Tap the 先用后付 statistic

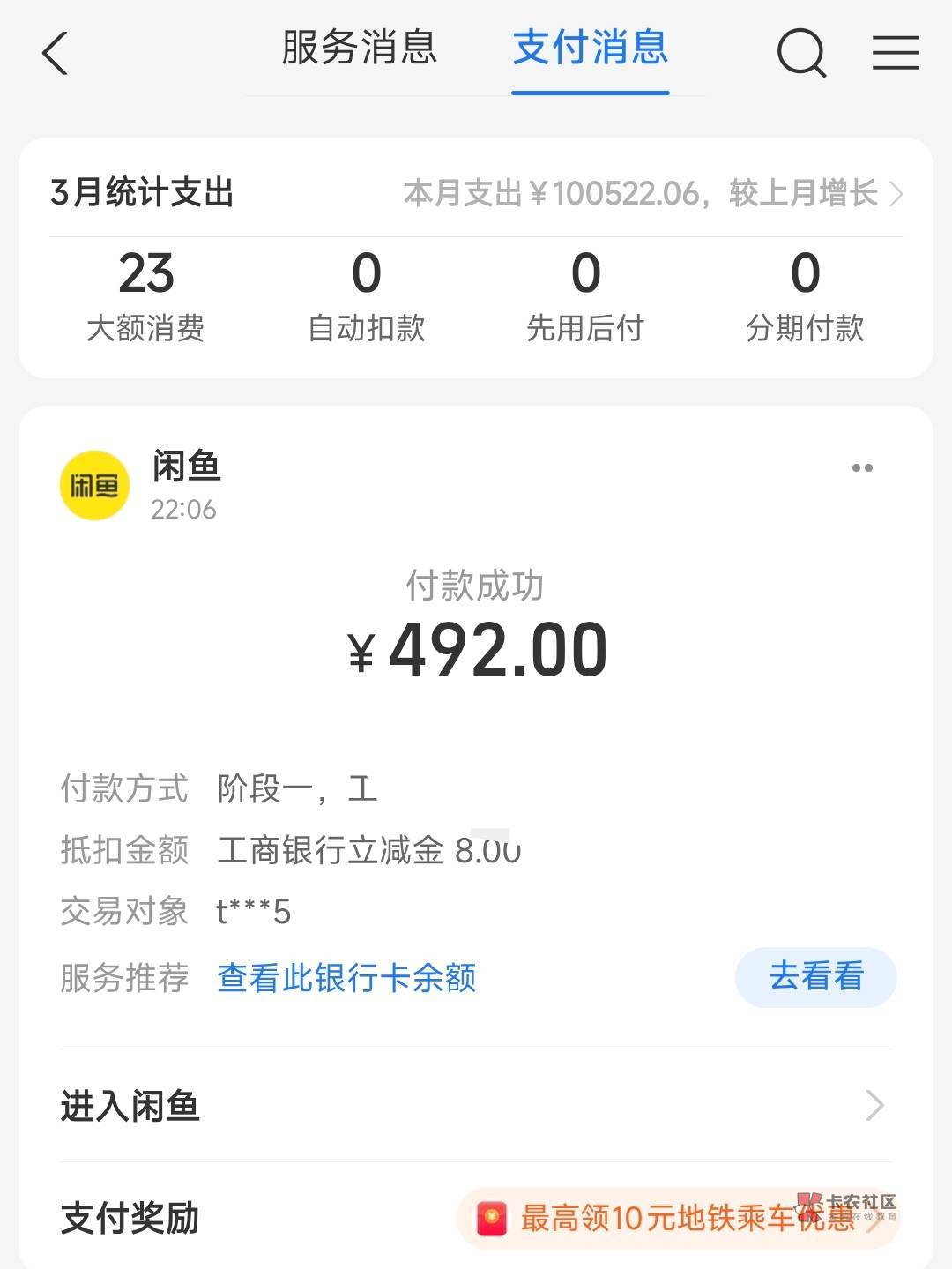pyautogui.click(x=585, y=295)
